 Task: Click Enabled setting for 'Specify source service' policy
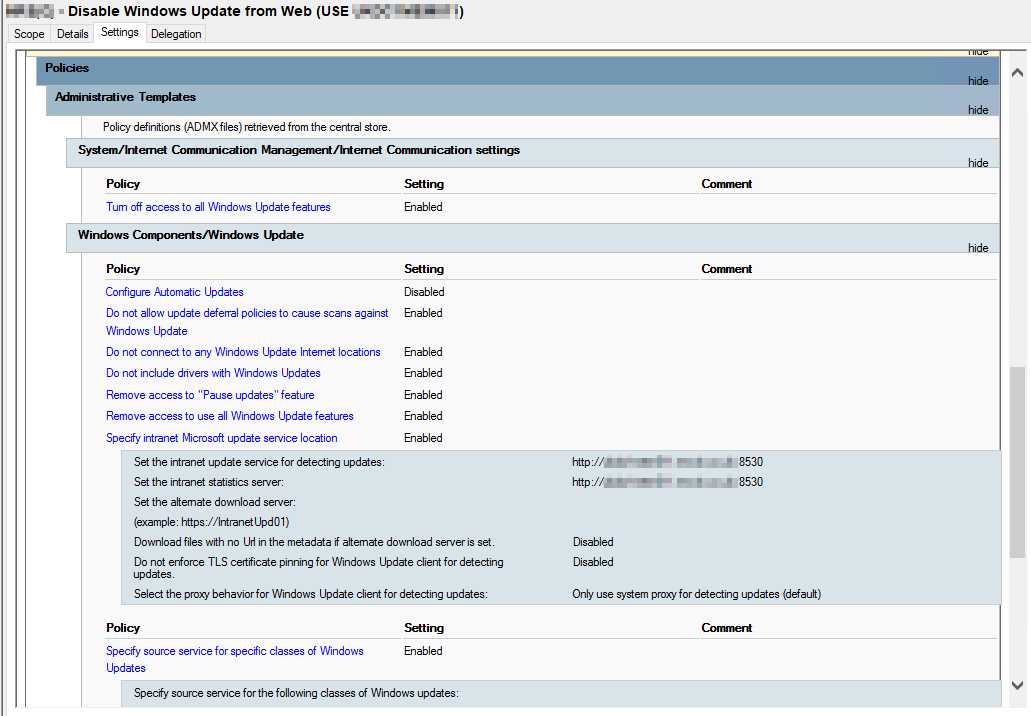[x=423, y=650]
